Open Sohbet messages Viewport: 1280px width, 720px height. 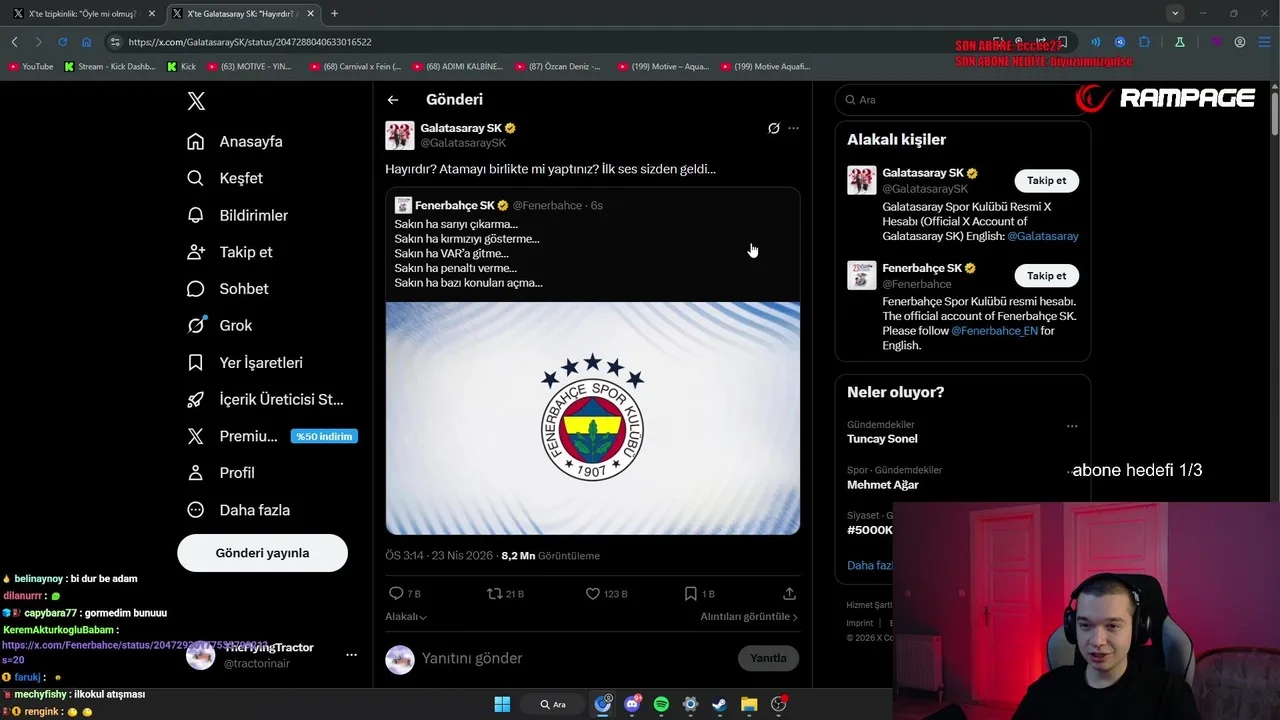pos(228,289)
